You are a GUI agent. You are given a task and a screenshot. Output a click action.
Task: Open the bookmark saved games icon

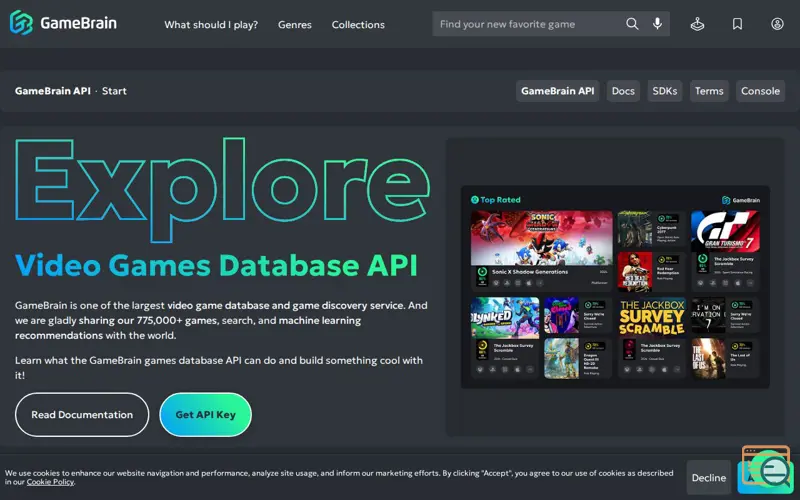click(737, 24)
